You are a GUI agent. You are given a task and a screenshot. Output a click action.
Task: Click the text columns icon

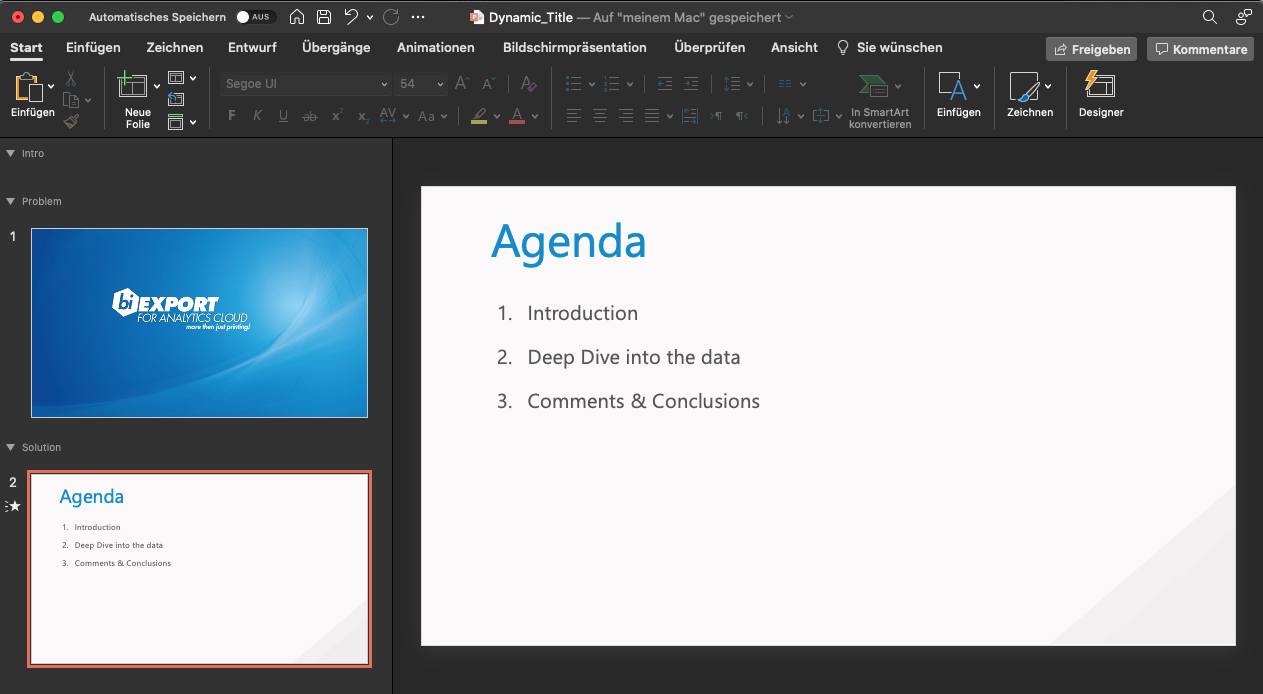(x=785, y=84)
